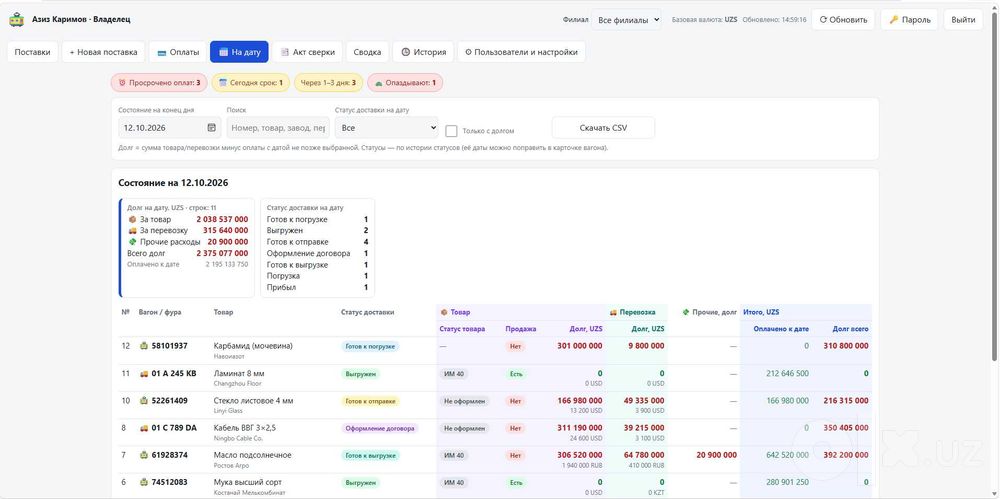Click the wagon icon next to 52261409
Viewport: 1000px width, 499px height.
pyautogui.click(x=144, y=401)
